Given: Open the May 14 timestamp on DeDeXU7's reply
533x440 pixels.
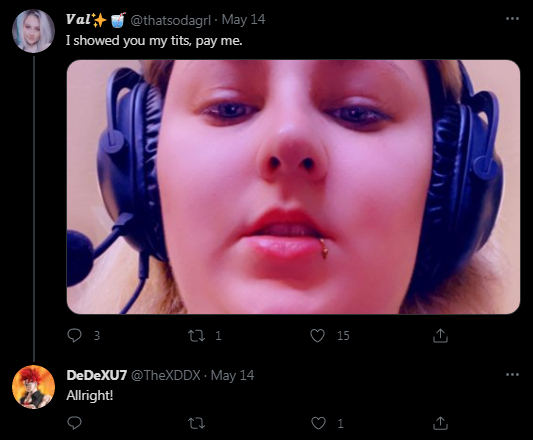Looking at the screenshot, I should tap(233, 375).
